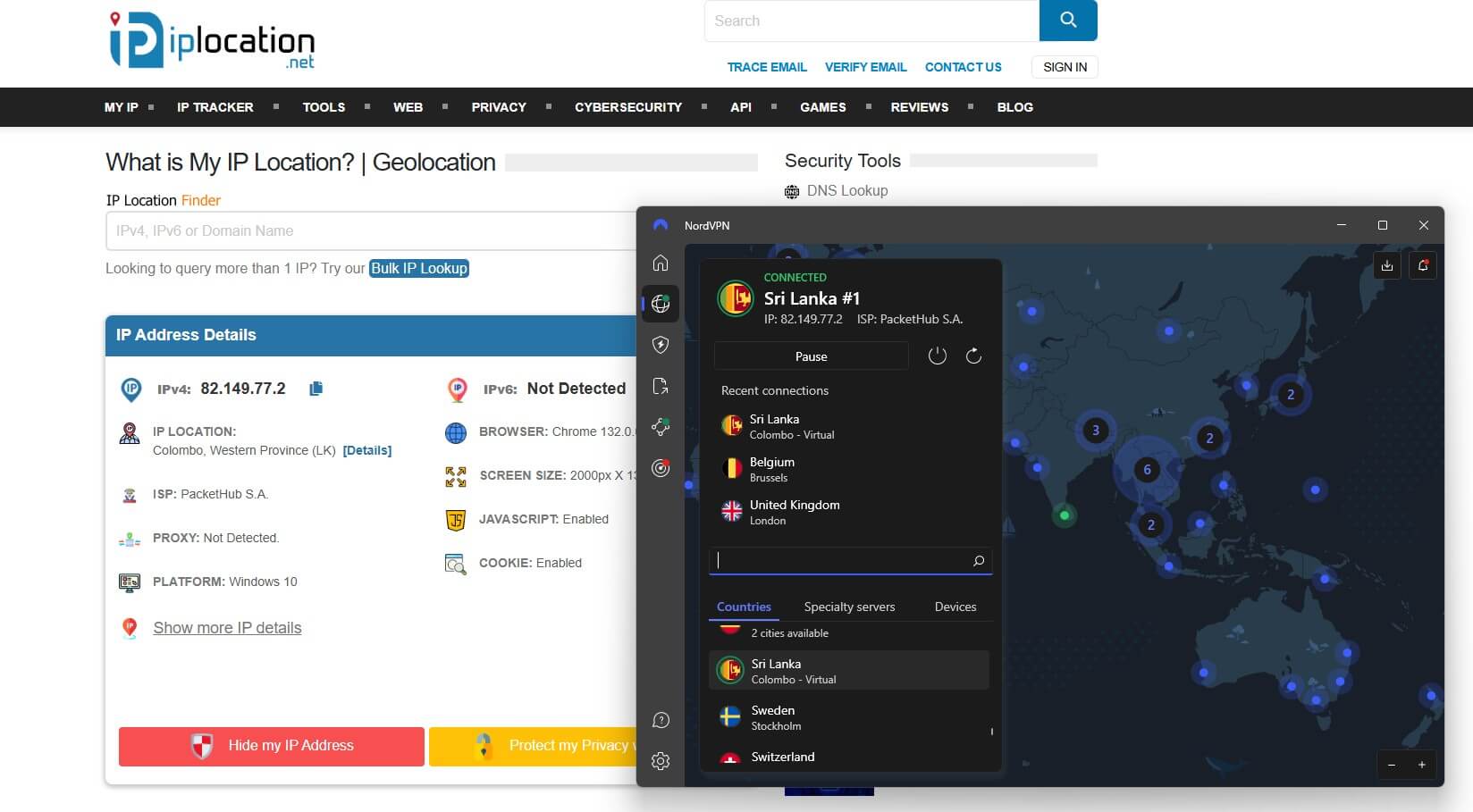Open Threat Protection shield icon in NordVPN
Viewport: 1473px width, 812px height.
click(661, 345)
